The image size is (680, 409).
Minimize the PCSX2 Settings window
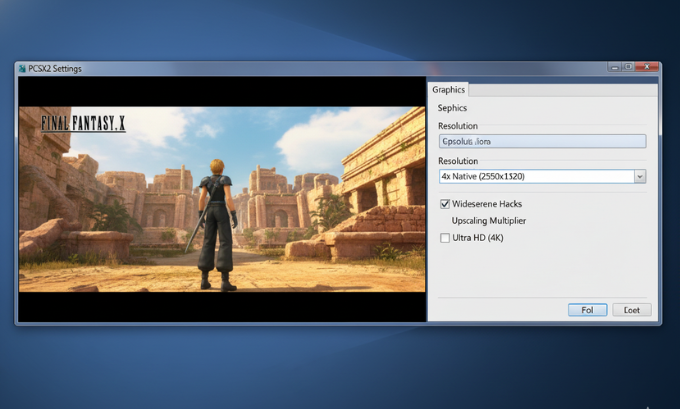pyautogui.click(x=612, y=67)
